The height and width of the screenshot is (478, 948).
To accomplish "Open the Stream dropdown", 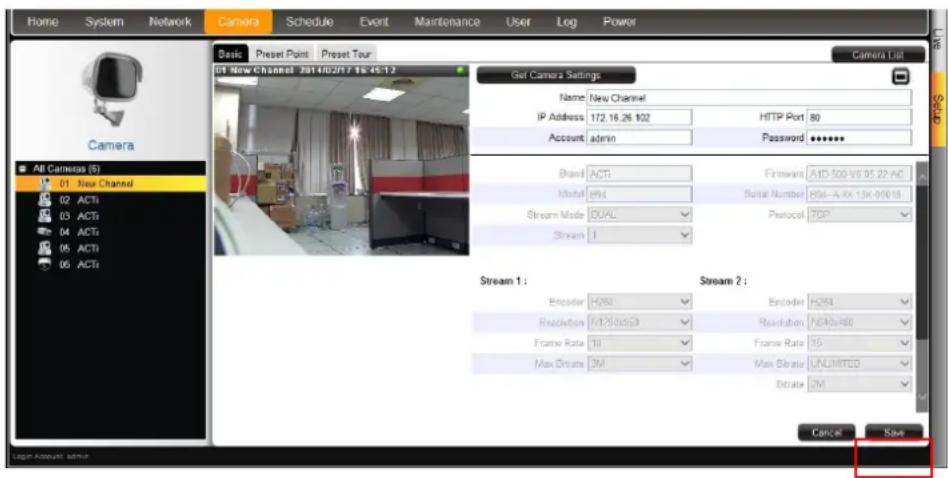I will click(x=639, y=235).
